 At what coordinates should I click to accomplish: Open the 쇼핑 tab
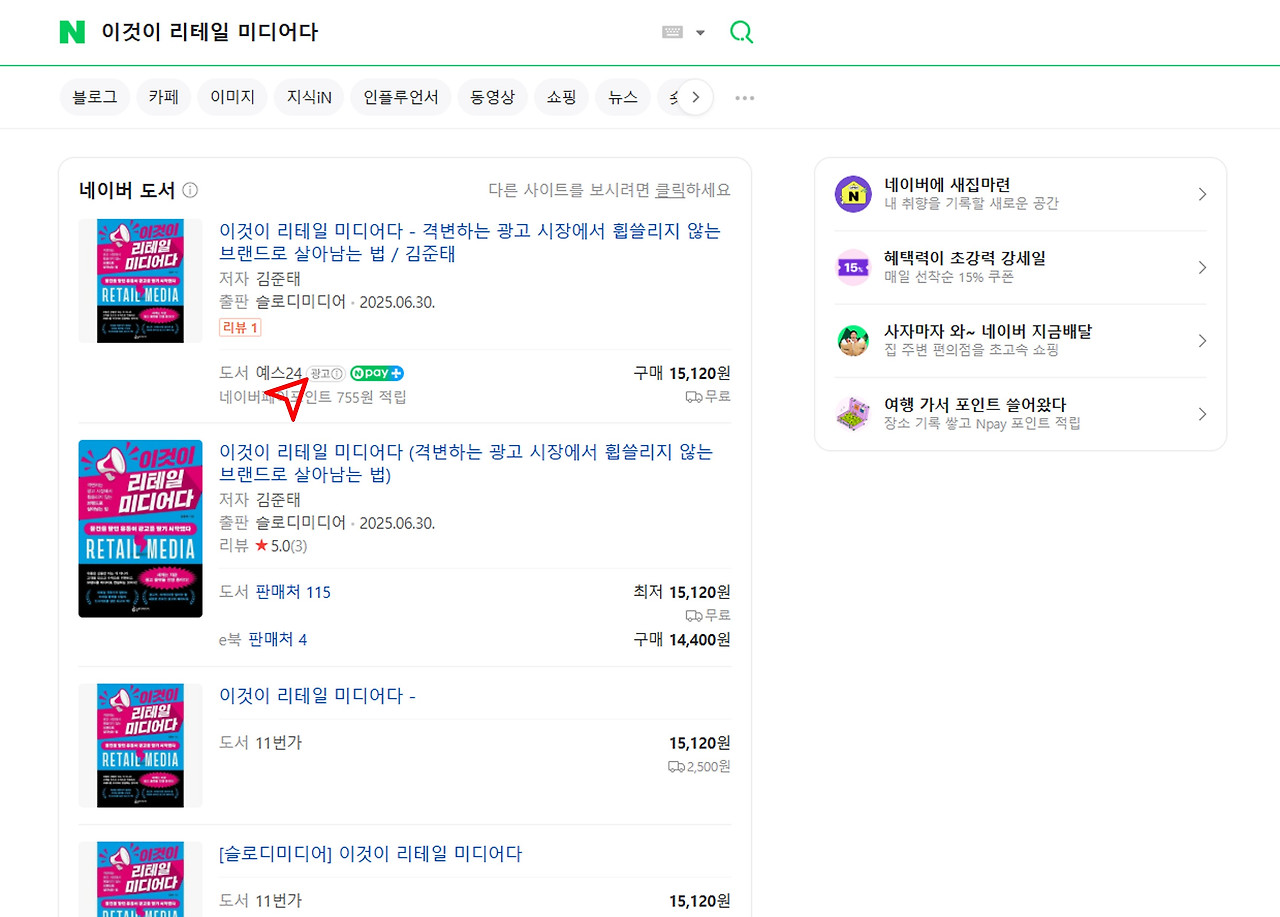click(x=561, y=97)
